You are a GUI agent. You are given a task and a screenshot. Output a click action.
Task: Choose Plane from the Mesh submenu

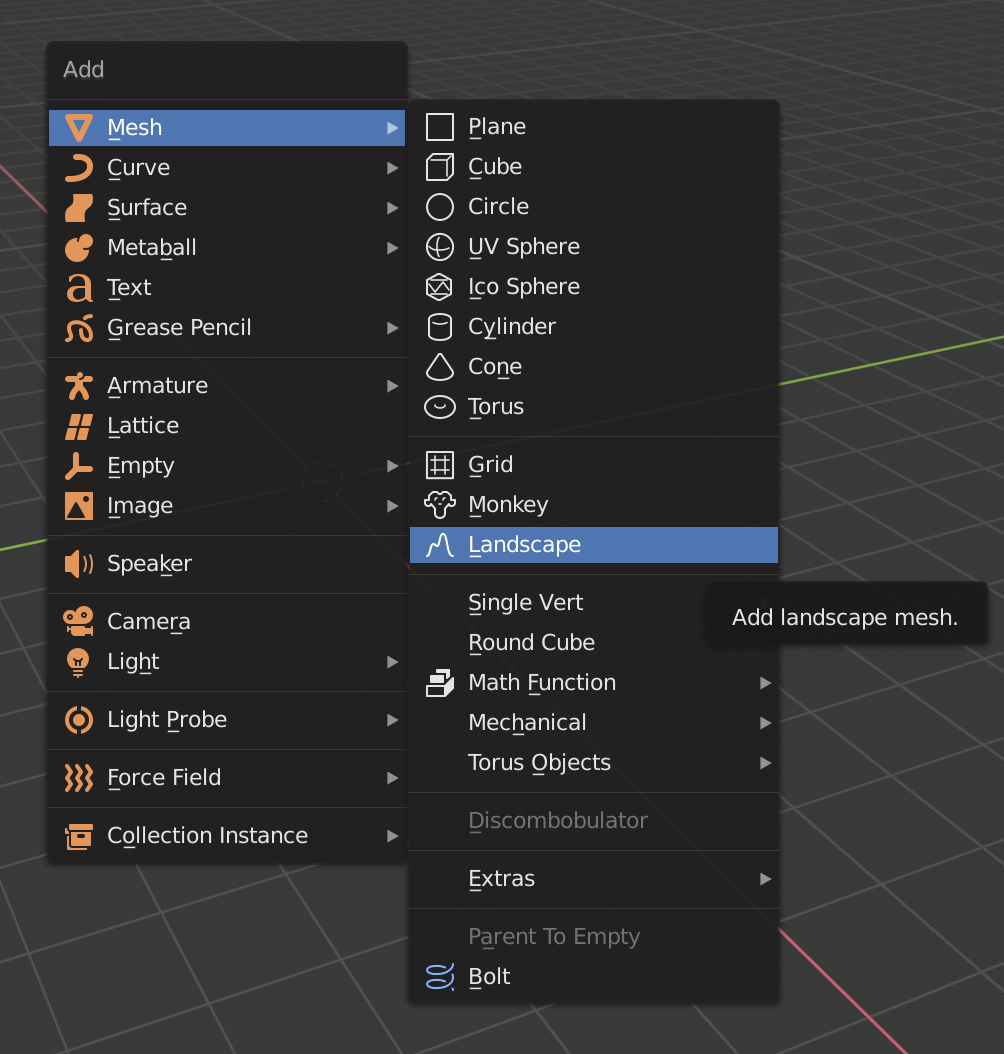(x=497, y=126)
